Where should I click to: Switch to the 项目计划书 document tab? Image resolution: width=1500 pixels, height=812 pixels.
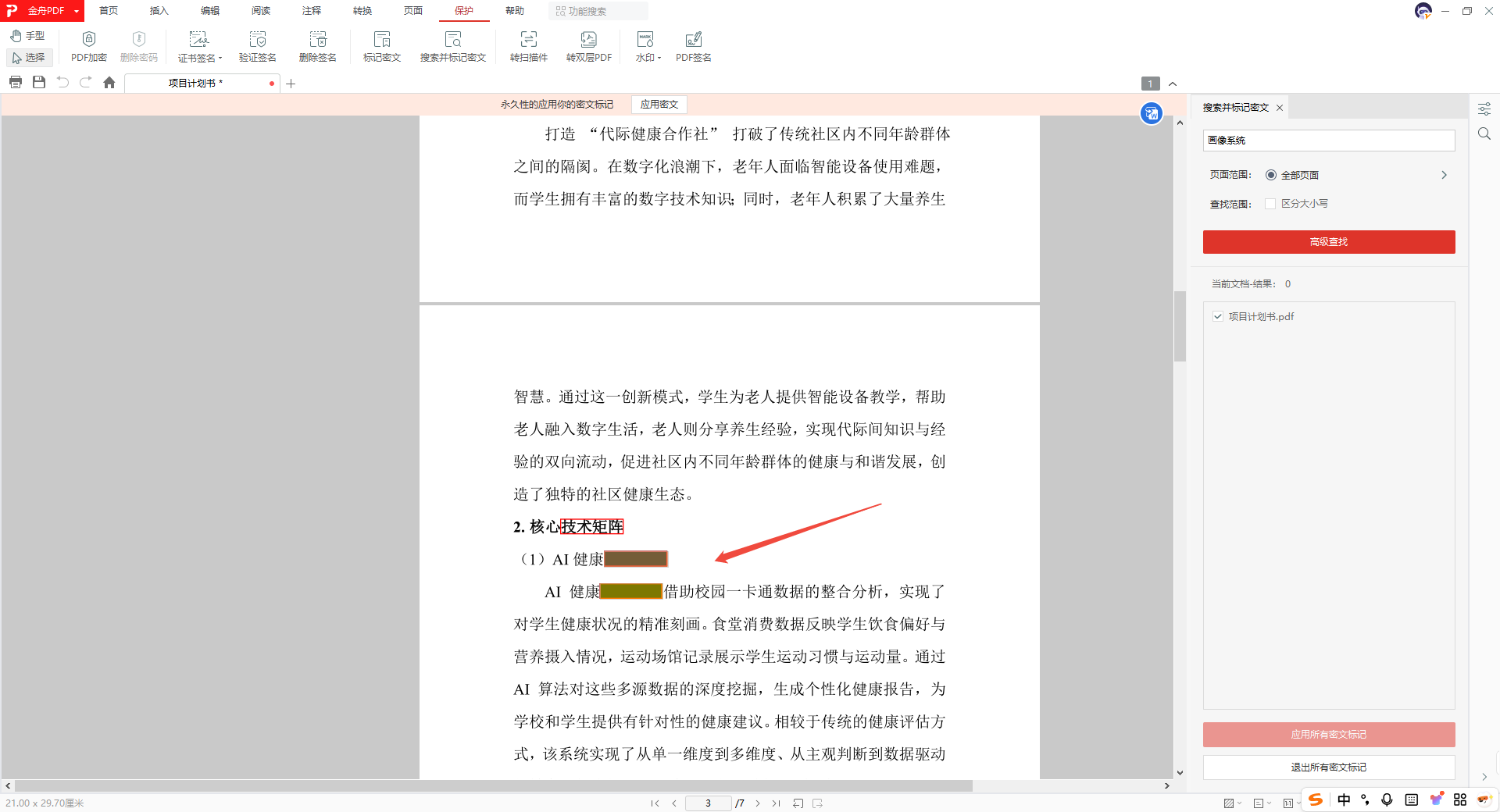(x=202, y=84)
